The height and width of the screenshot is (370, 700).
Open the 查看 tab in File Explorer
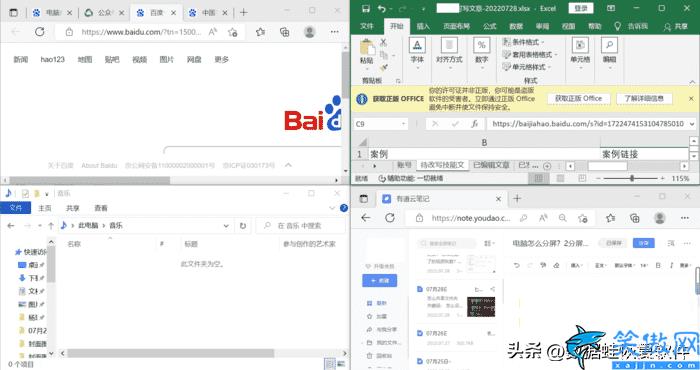[101, 208]
